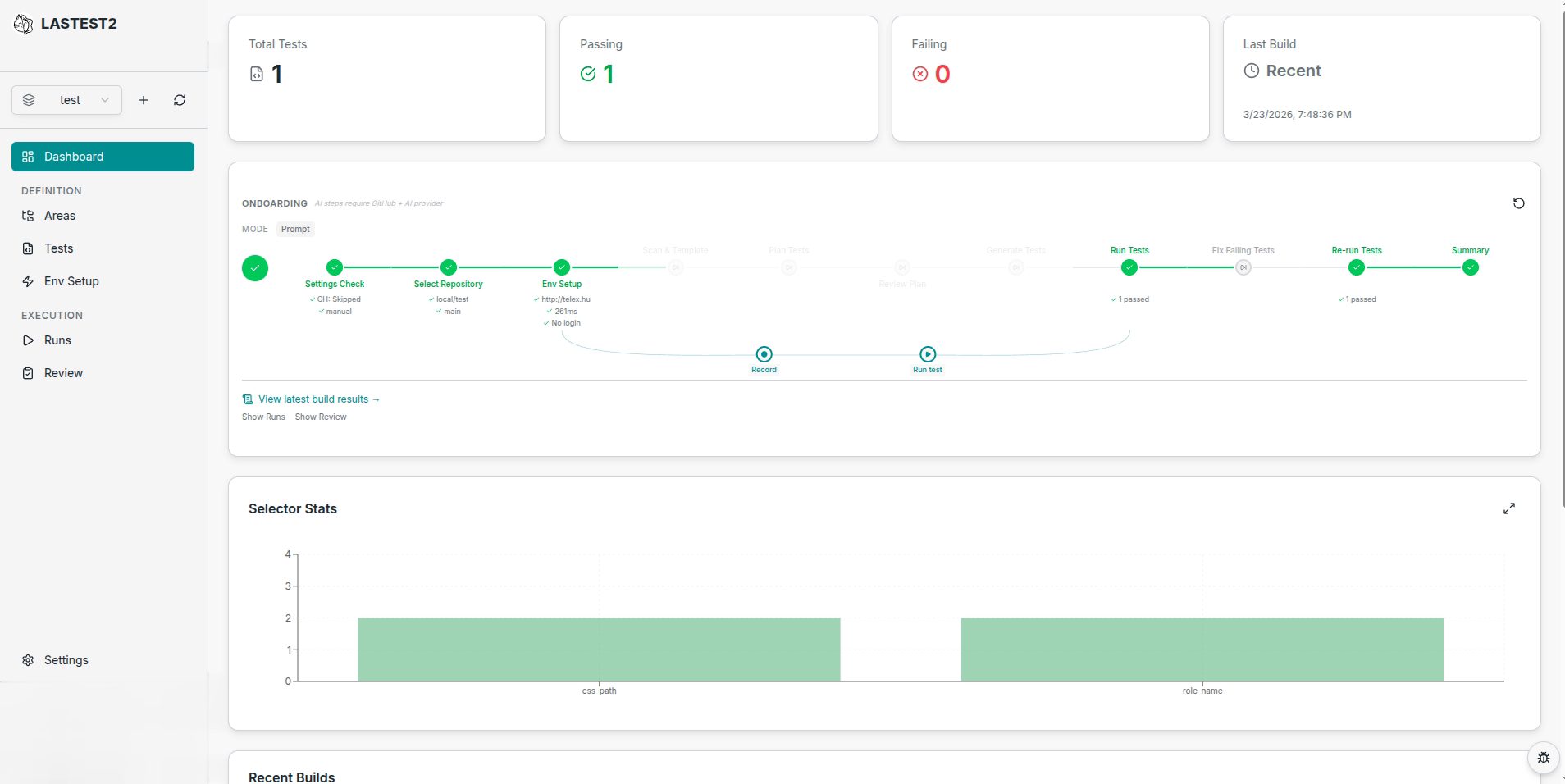This screenshot has height=784, width=1565.
Task: Select the Run Tests step marker
Action: click(x=1129, y=267)
